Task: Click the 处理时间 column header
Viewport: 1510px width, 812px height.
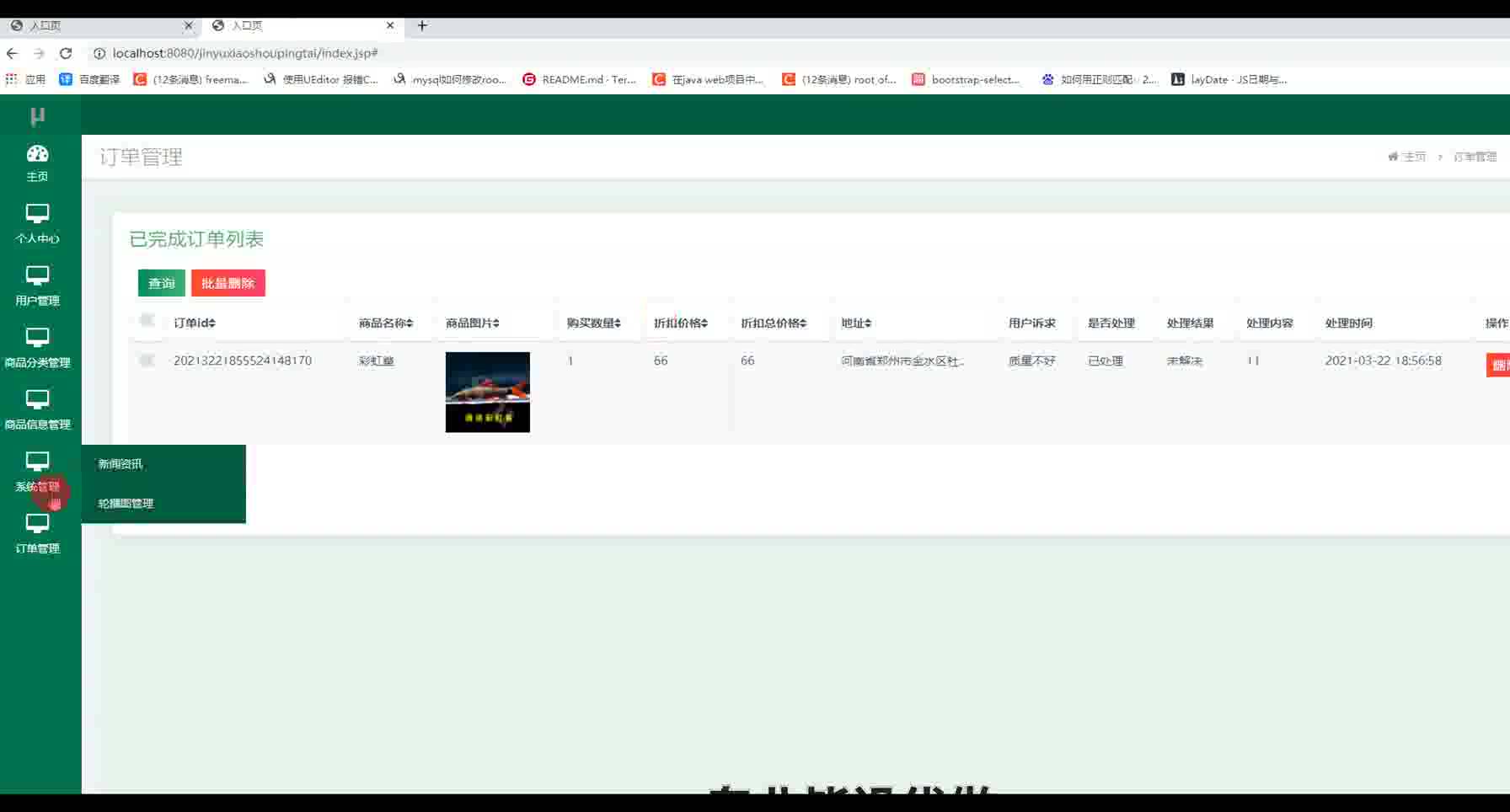Action: [1349, 323]
